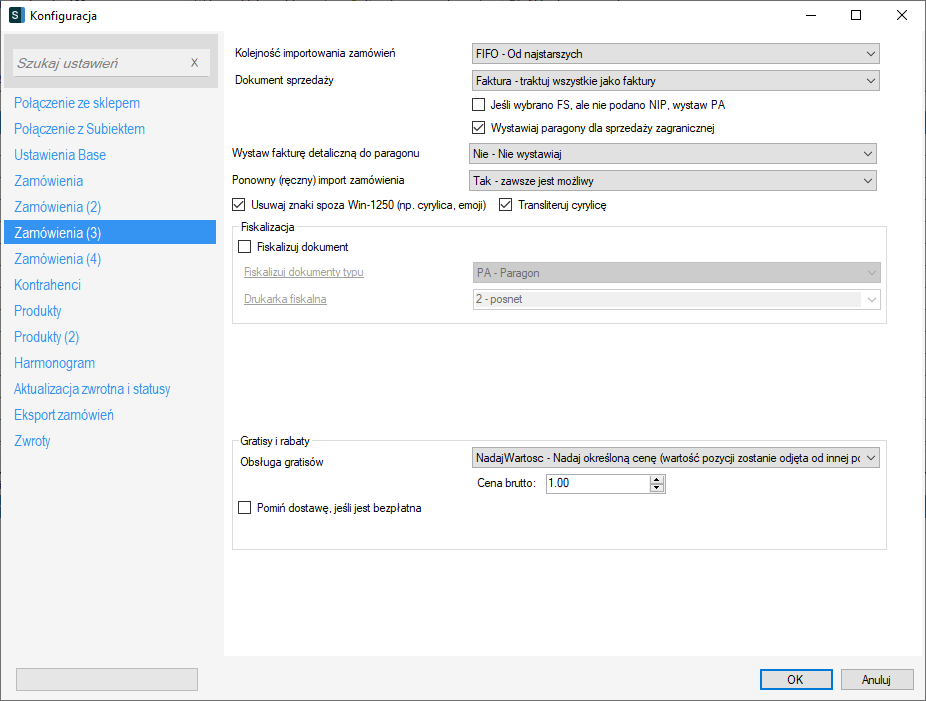The height and width of the screenshot is (701, 926).
Task: Toggle Usuwaj znaki spoza Win-1250 checkbox
Action: pyautogui.click(x=238, y=205)
